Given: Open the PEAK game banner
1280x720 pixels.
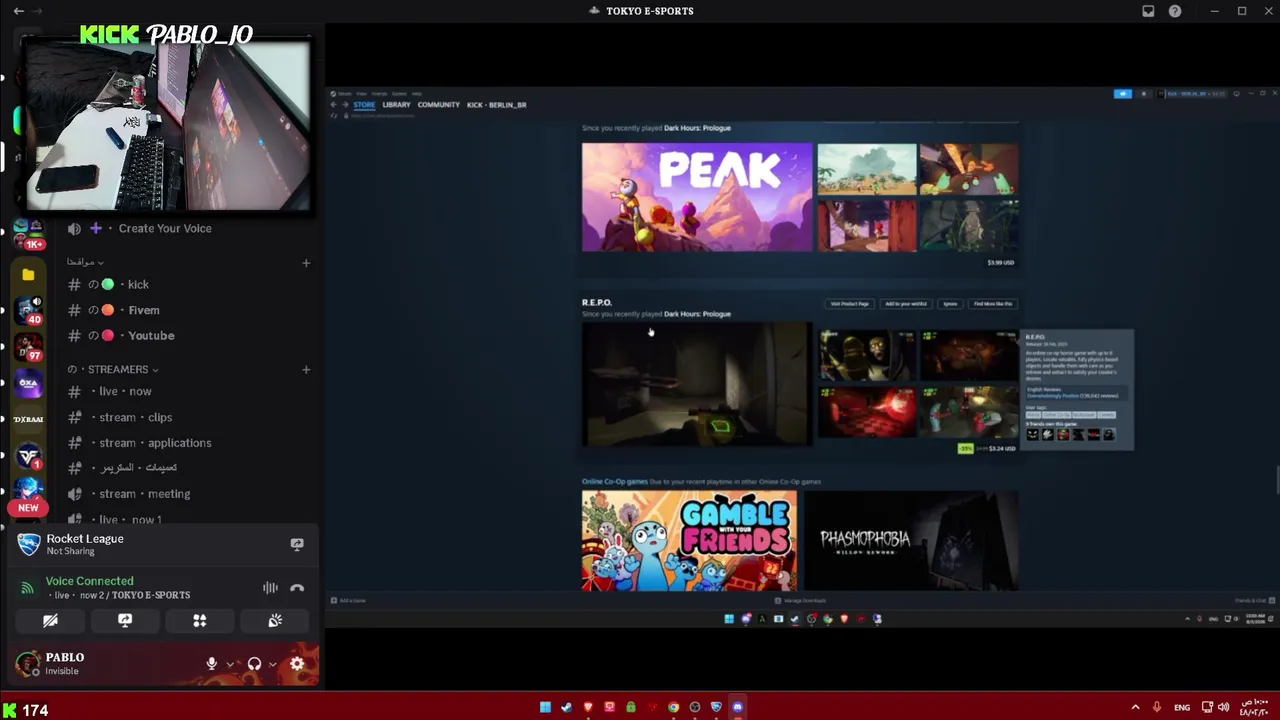Looking at the screenshot, I should (x=697, y=197).
